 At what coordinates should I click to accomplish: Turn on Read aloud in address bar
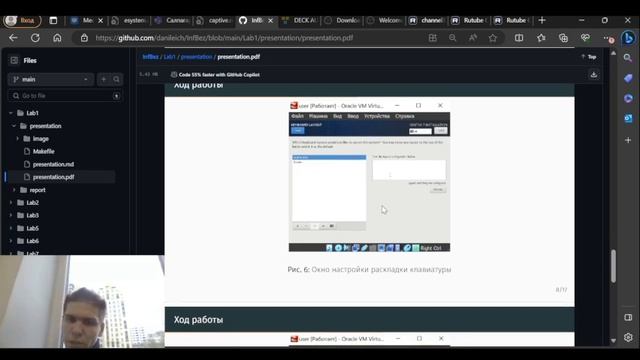(473, 38)
